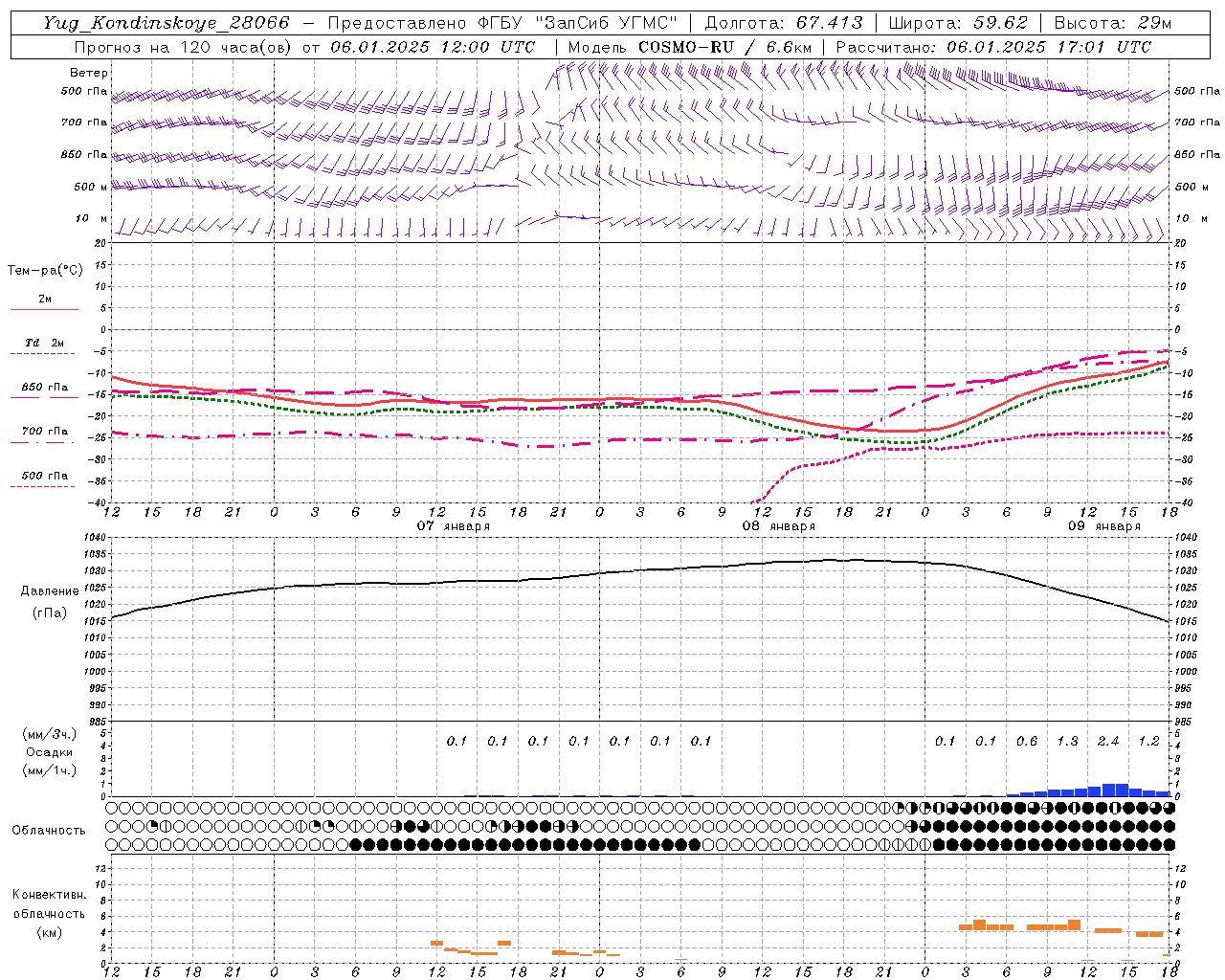
Task: Click the 1.2 precipitation value
Action: pyautogui.click(x=1148, y=741)
